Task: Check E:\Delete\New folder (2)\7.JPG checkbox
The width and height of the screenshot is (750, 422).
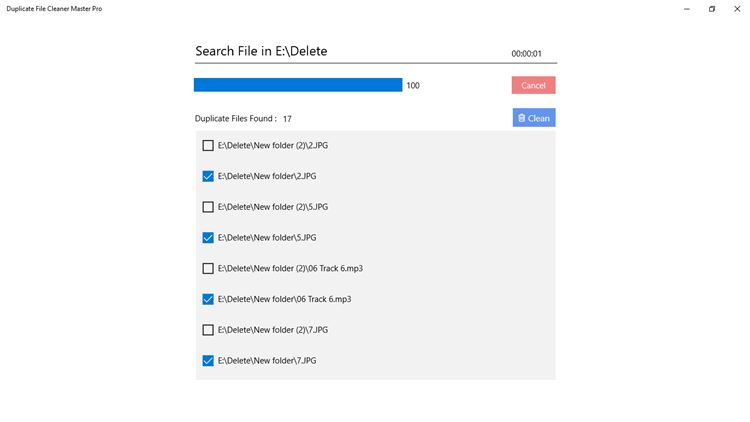Action: tap(208, 330)
